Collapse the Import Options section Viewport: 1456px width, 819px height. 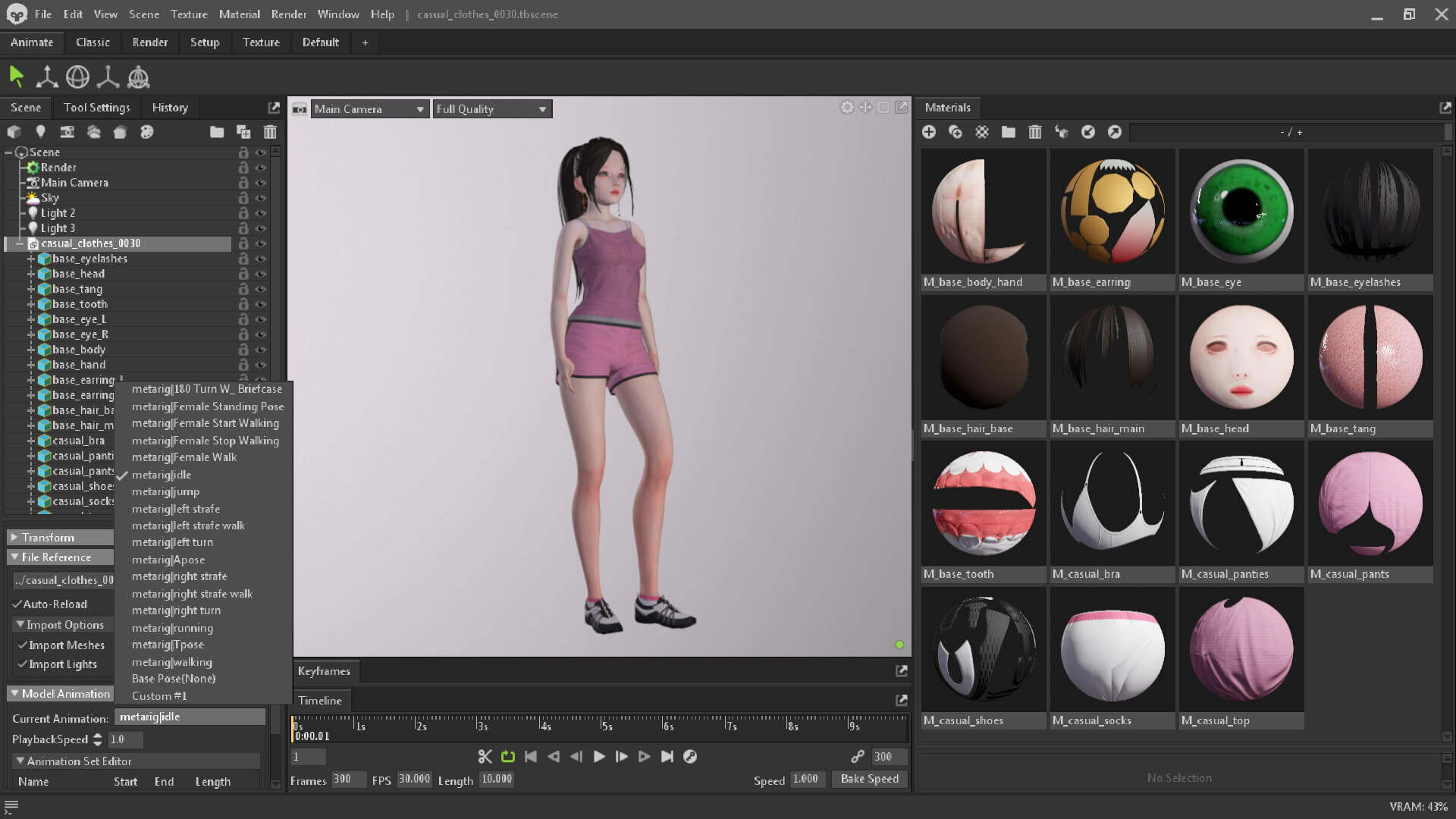[x=20, y=625]
